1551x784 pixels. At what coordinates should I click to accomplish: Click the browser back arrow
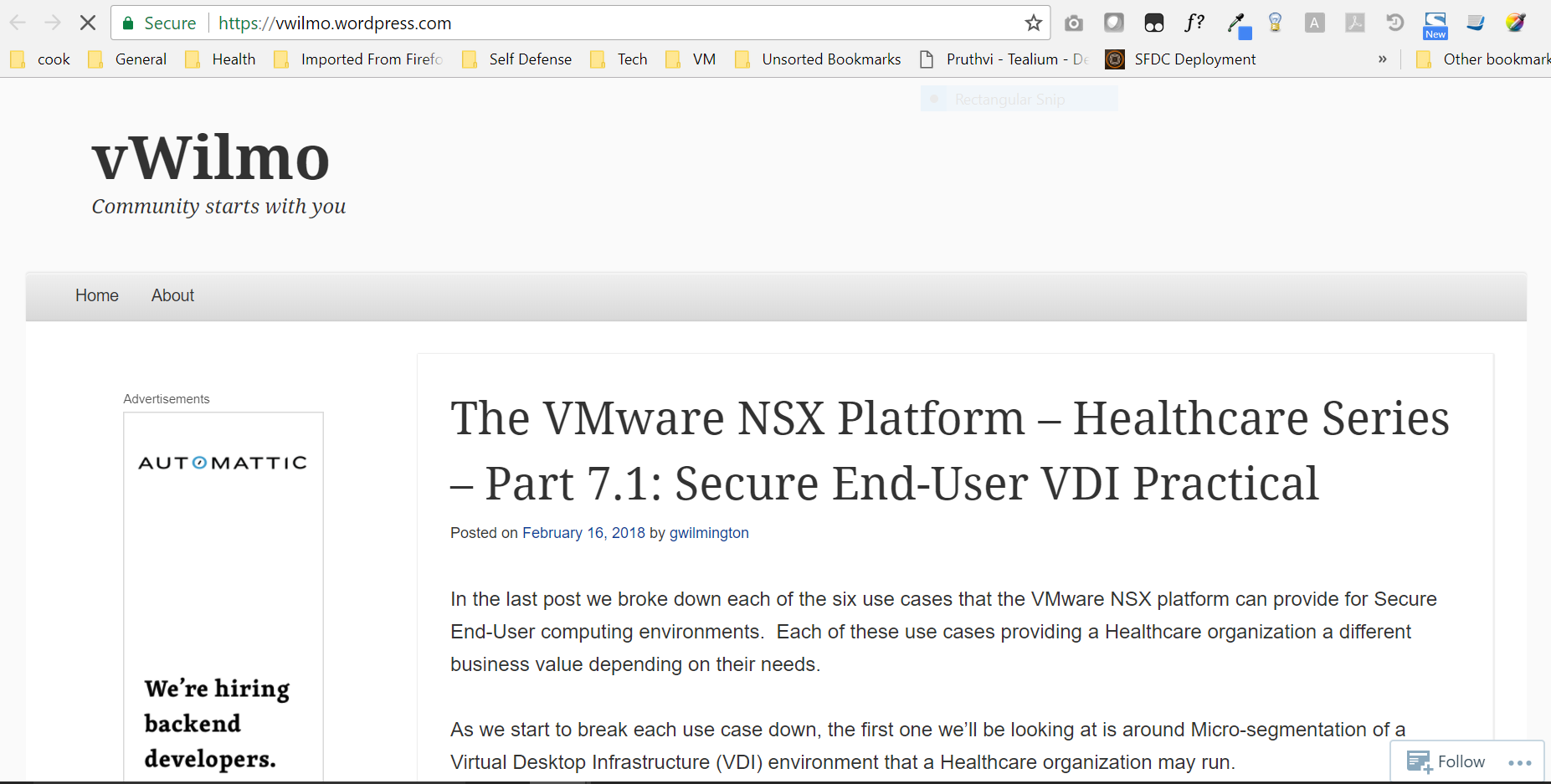coord(18,23)
